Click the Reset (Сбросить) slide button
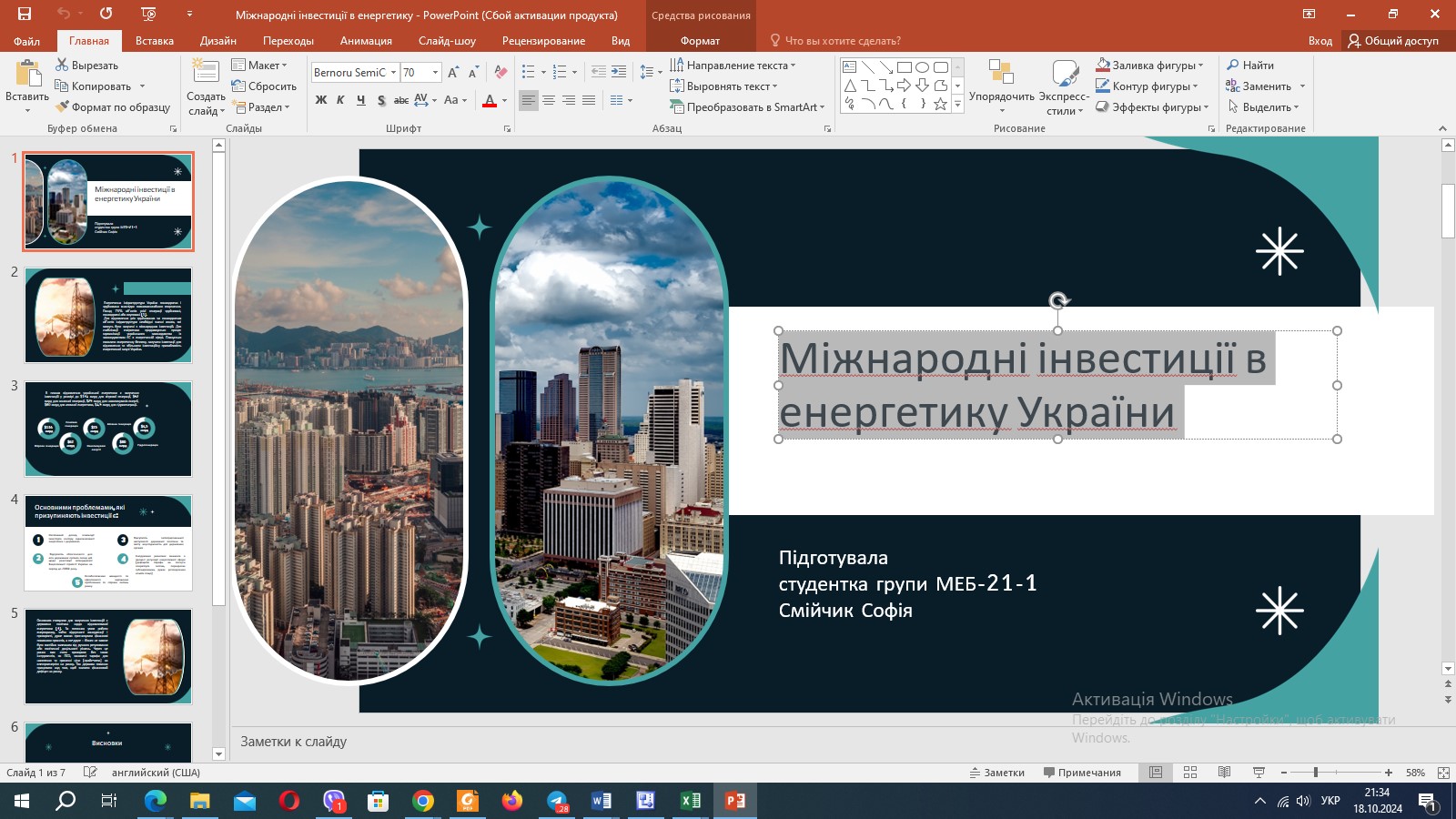Viewport: 1456px width, 819px height. pyautogui.click(x=264, y=86)
